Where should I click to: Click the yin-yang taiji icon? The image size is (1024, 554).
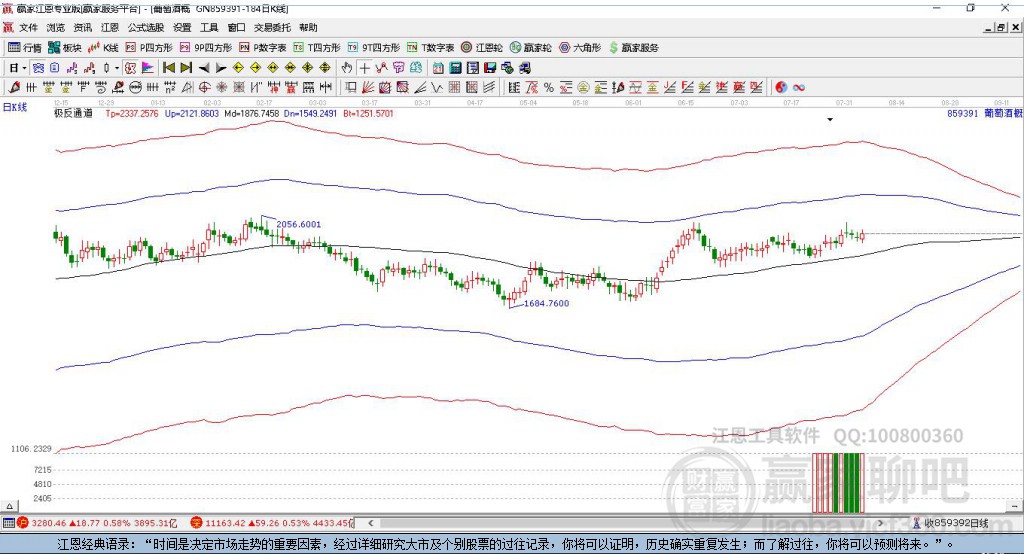(781, 87)
